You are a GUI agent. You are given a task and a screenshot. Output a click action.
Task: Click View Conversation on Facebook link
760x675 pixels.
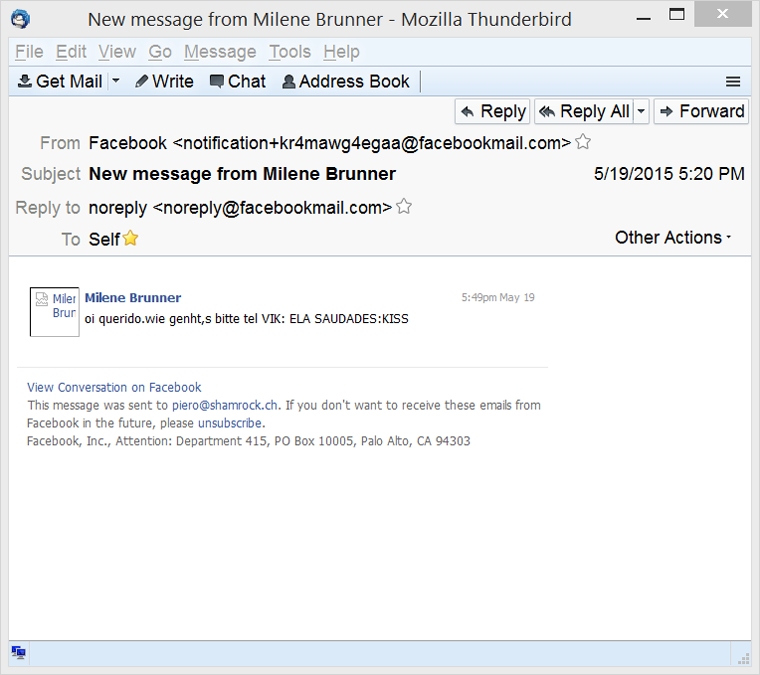(x=114, y=387)
